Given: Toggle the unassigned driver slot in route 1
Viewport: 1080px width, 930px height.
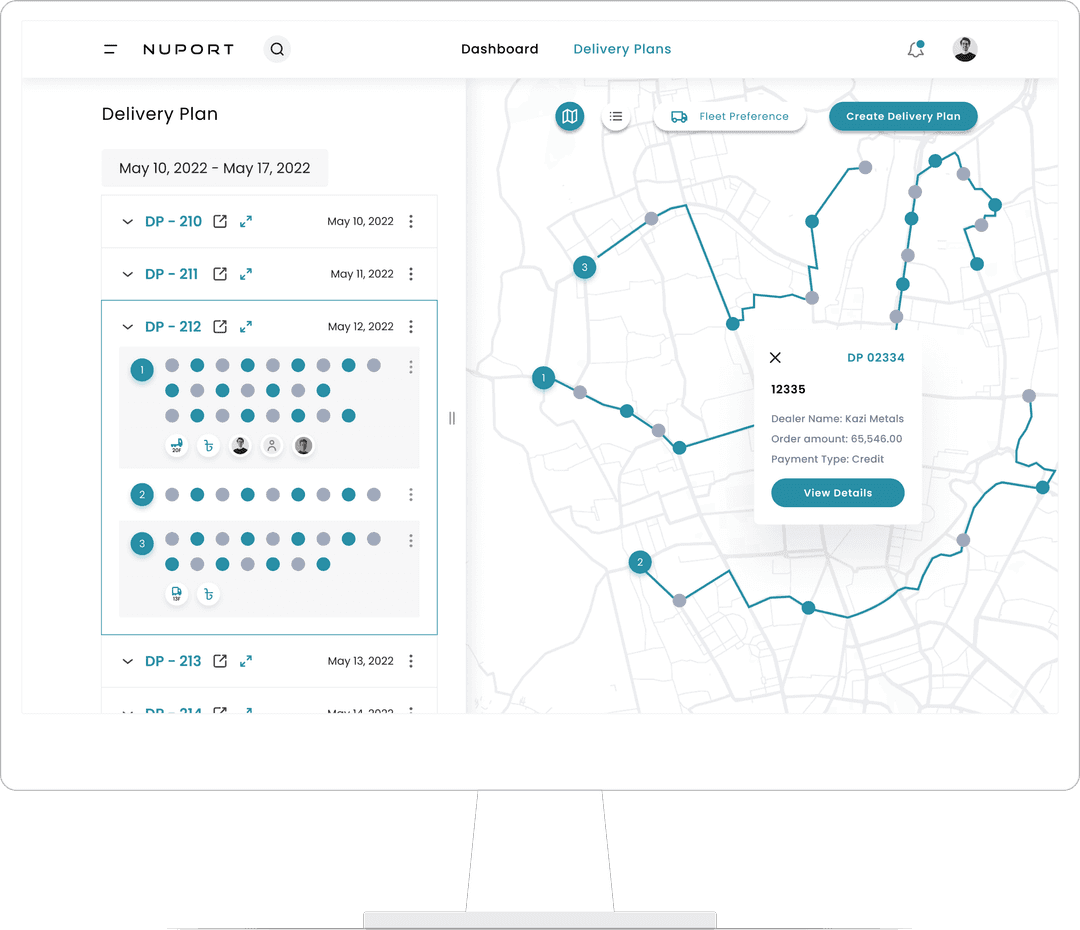Looking at the screenshot, I should point(271,445).
